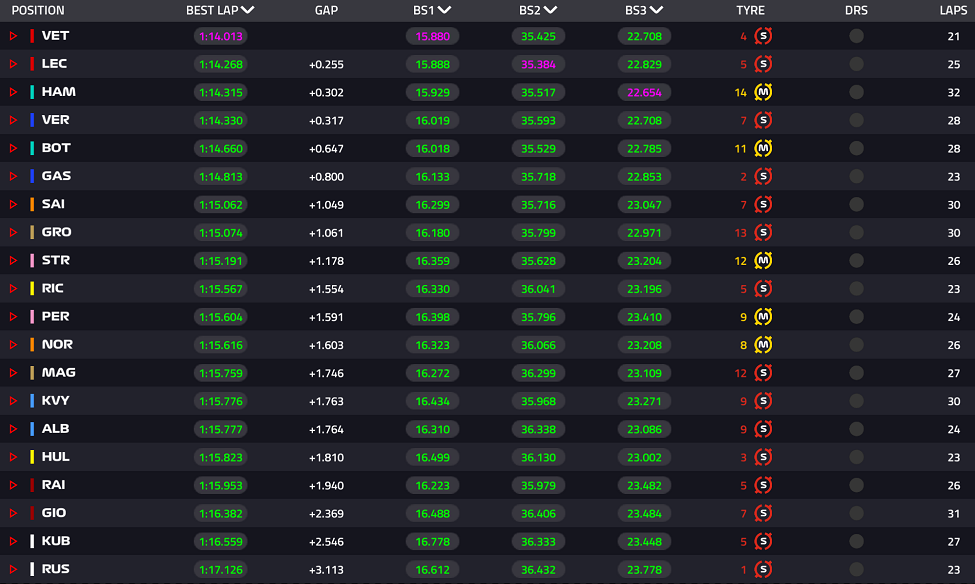Click the team color bar next to SAI
The height and width of the screenshot is (584, 975).
[33, 204]
